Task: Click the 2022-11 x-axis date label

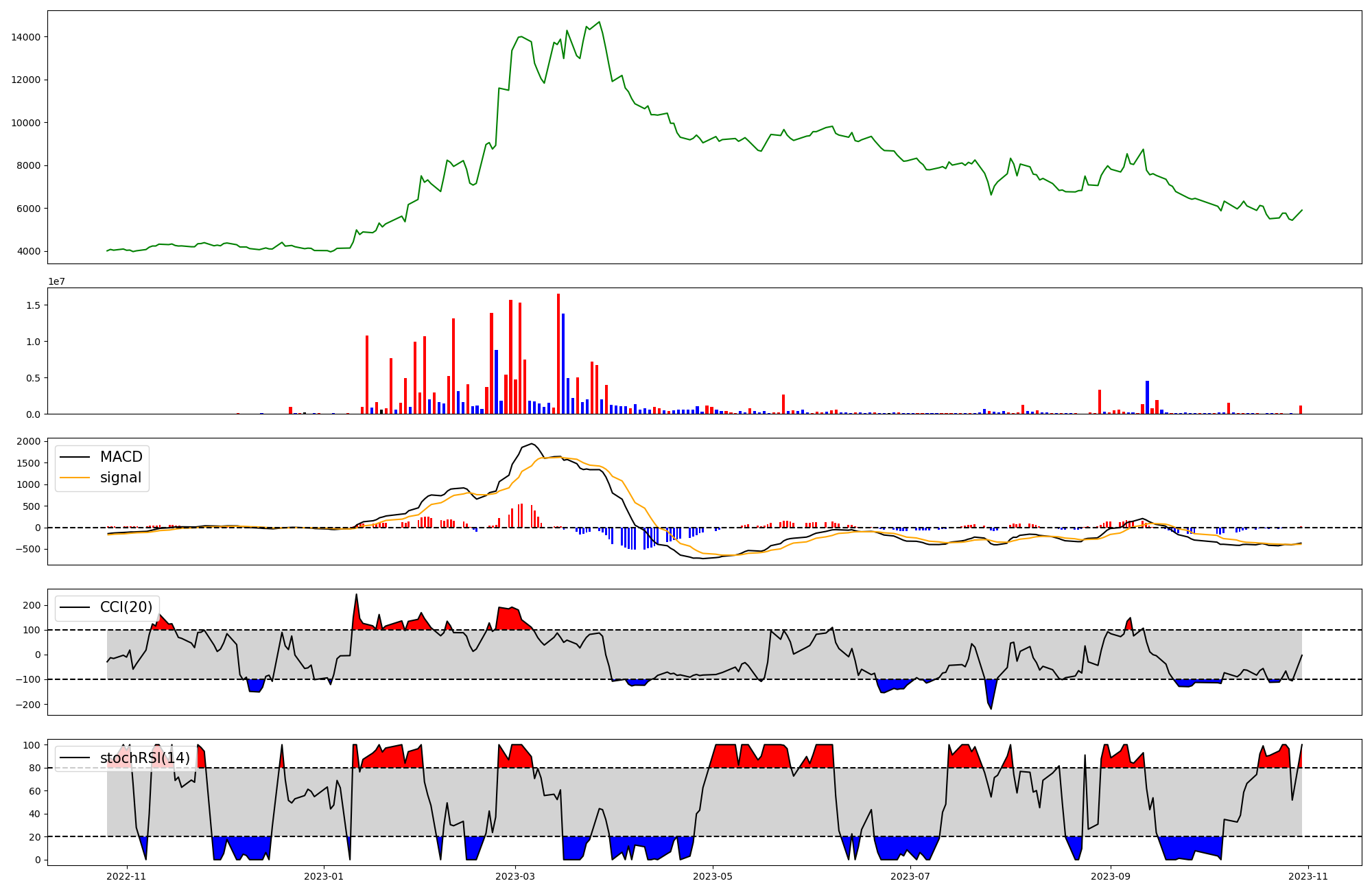Action: coord(127,876)
